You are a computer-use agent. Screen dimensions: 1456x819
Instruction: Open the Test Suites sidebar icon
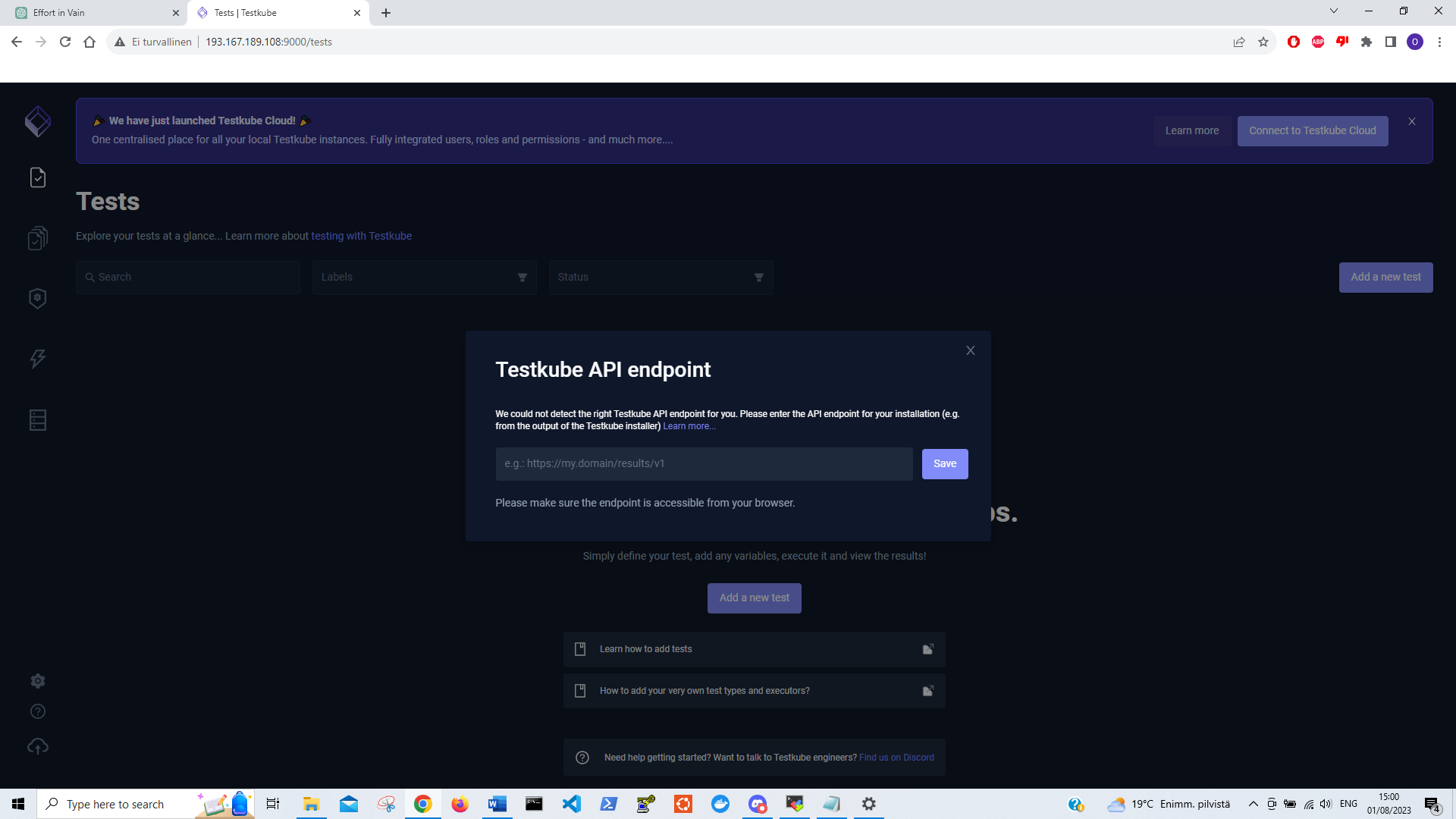tap(38, 238)
